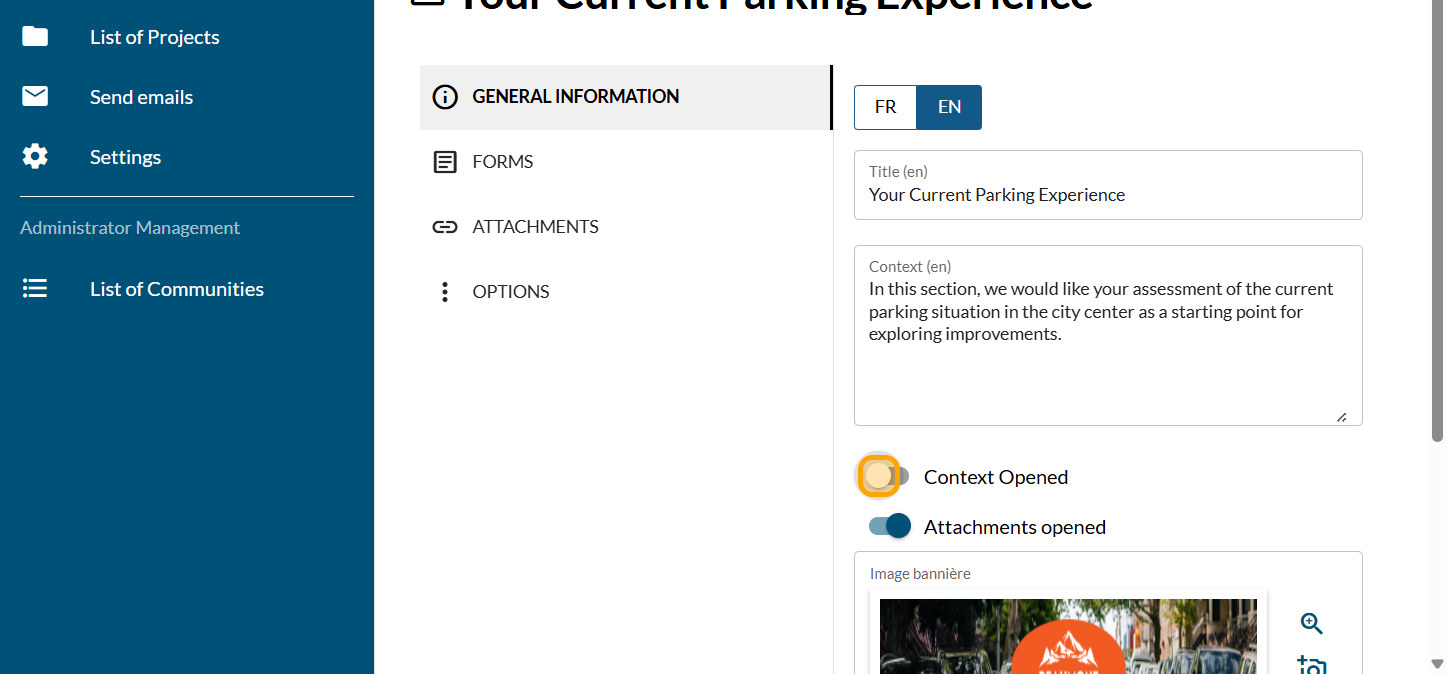Toggle the Context Opened switch
This screenshot has width=1447, height=674.
tap(885, 476)
